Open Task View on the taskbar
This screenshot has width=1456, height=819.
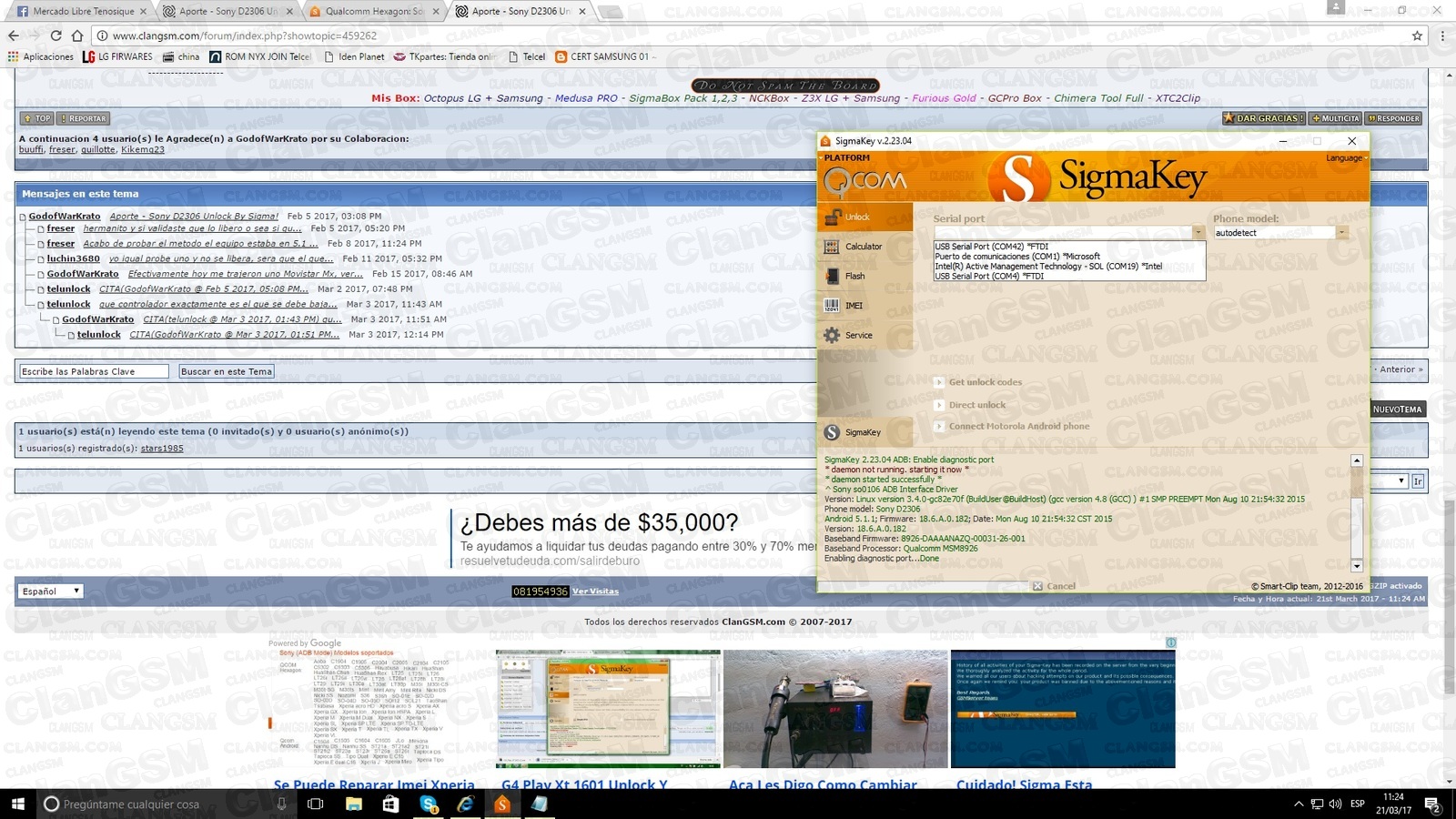pos(315,804)
